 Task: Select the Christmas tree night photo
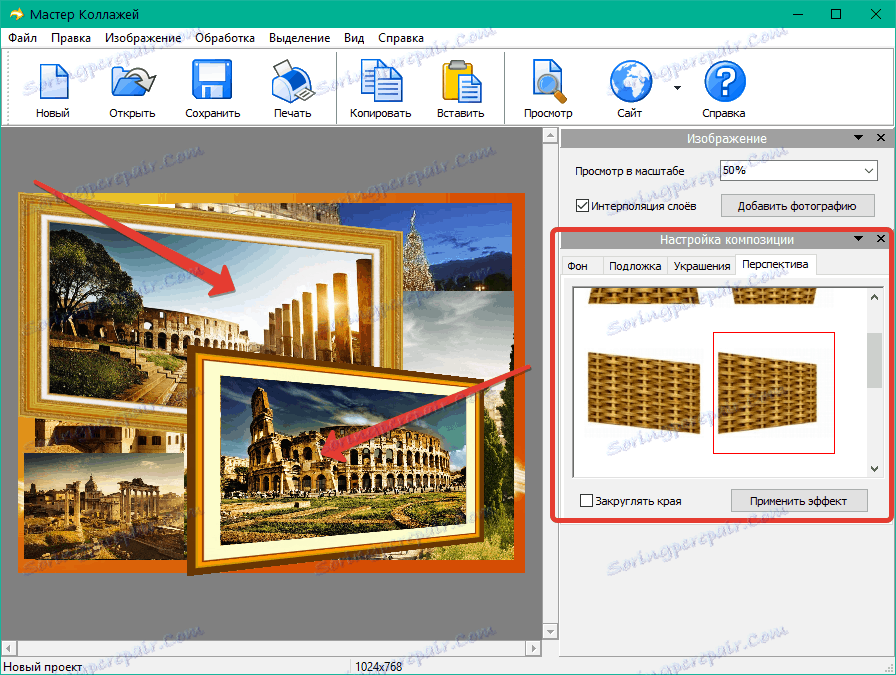click(457, 249)
